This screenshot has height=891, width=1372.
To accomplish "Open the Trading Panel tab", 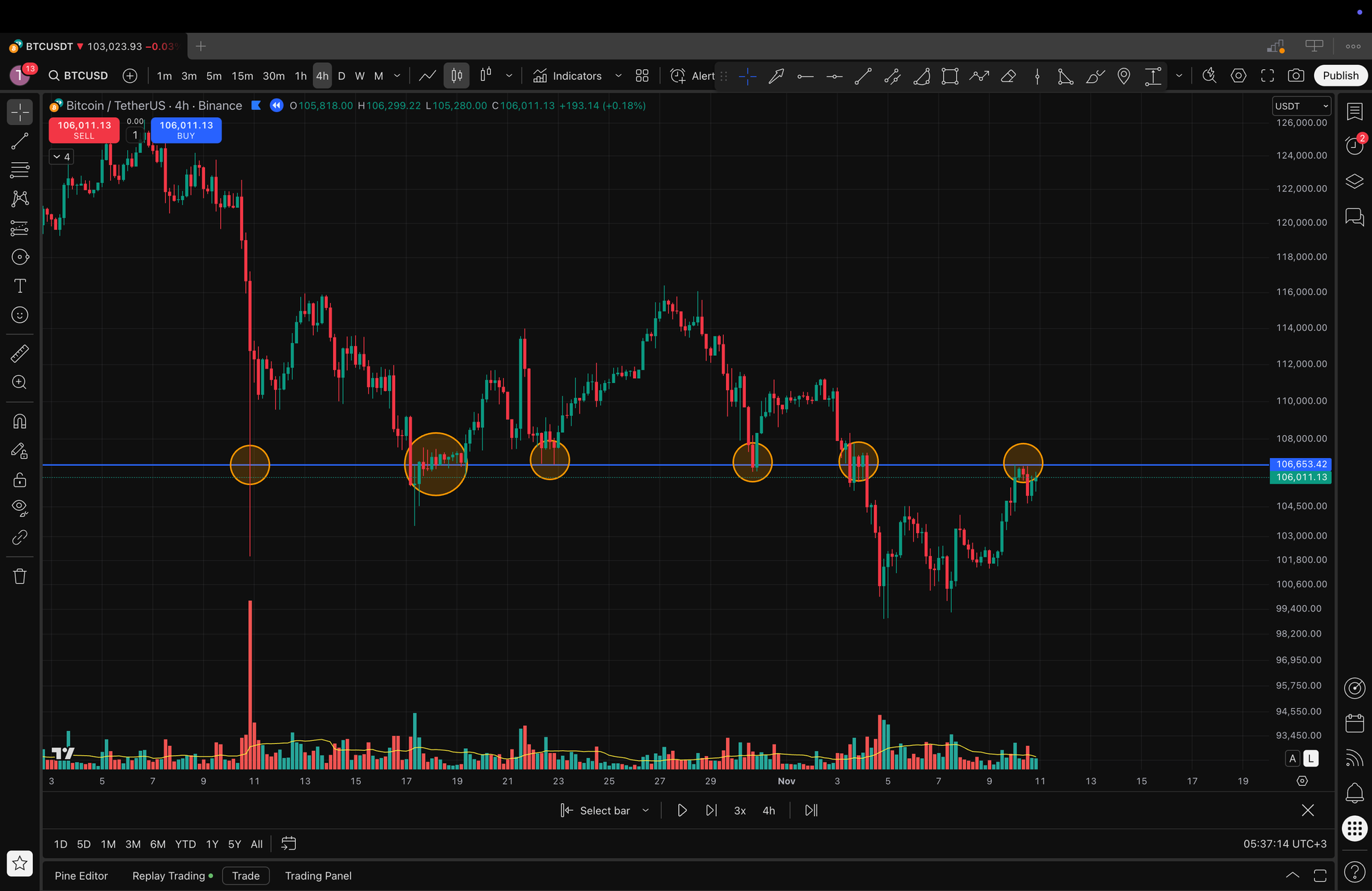I will click(318, 875).
